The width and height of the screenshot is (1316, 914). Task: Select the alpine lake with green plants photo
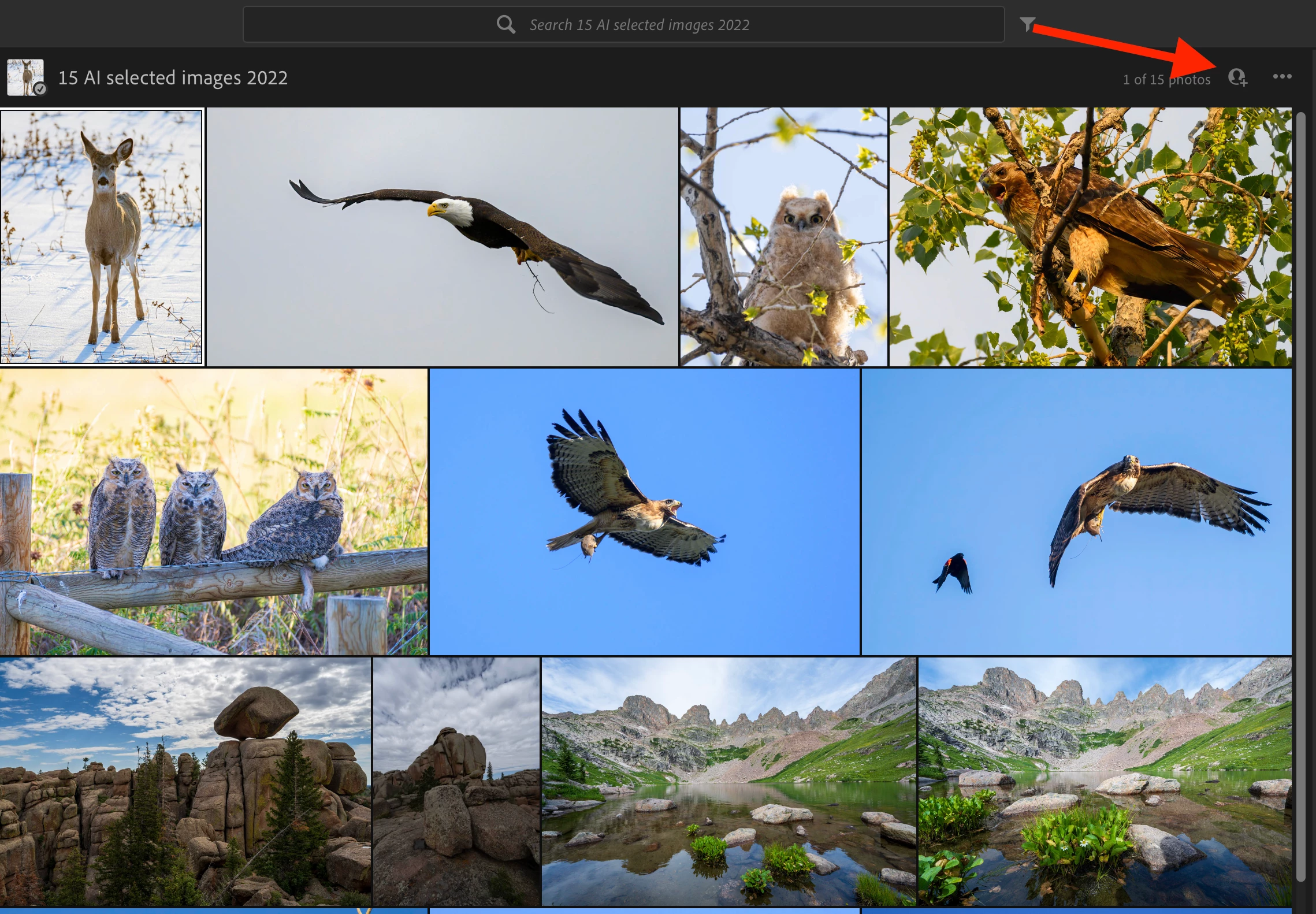(1104, 780)
